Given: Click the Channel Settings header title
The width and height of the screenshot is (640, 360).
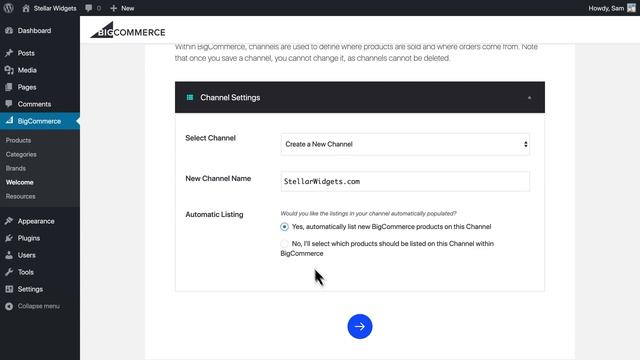Looking at the screenshot, I should pyautogui.click(x=230, y=98).
